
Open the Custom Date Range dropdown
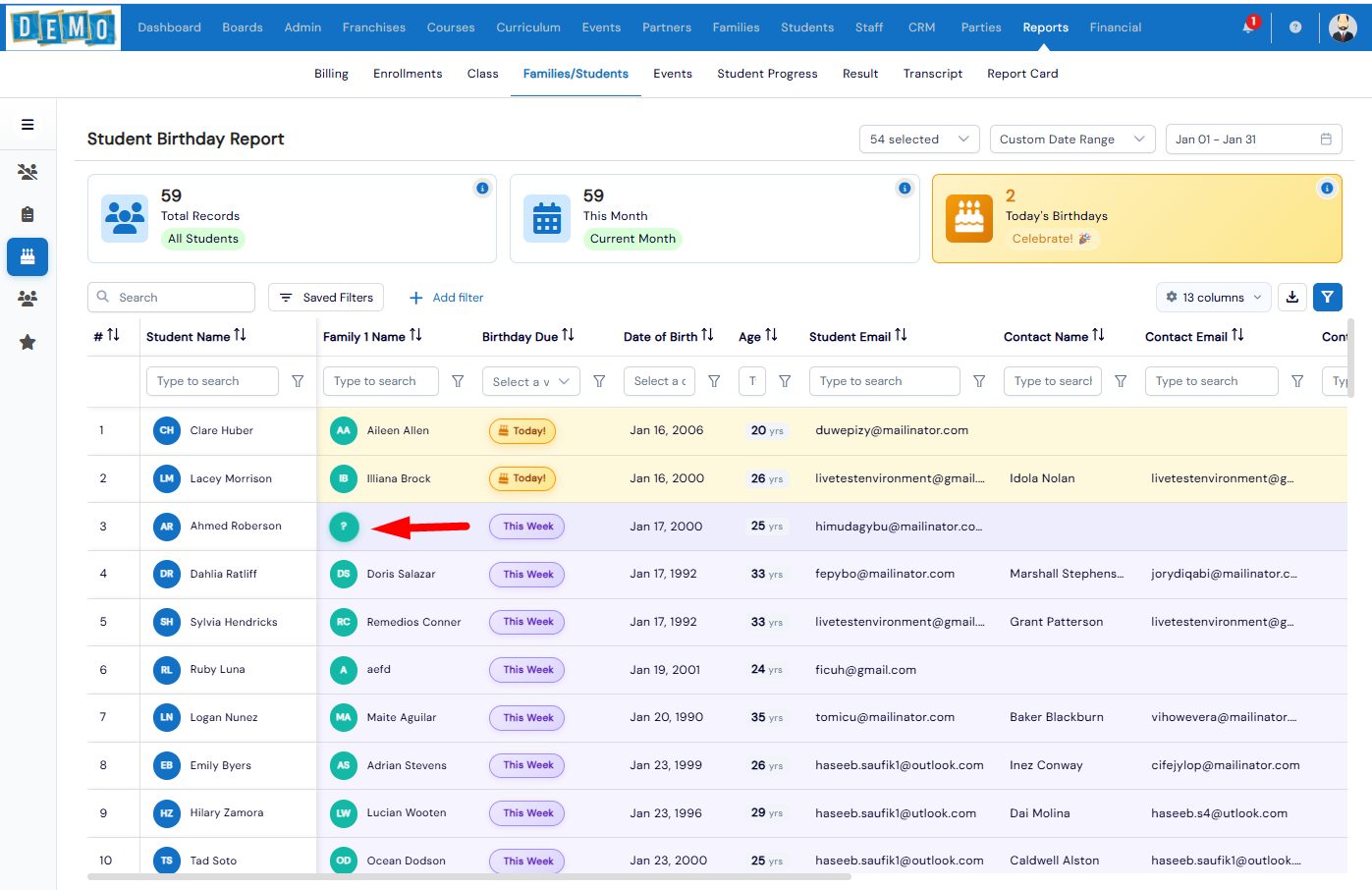pyautogui.click(x=1071, y=139)
